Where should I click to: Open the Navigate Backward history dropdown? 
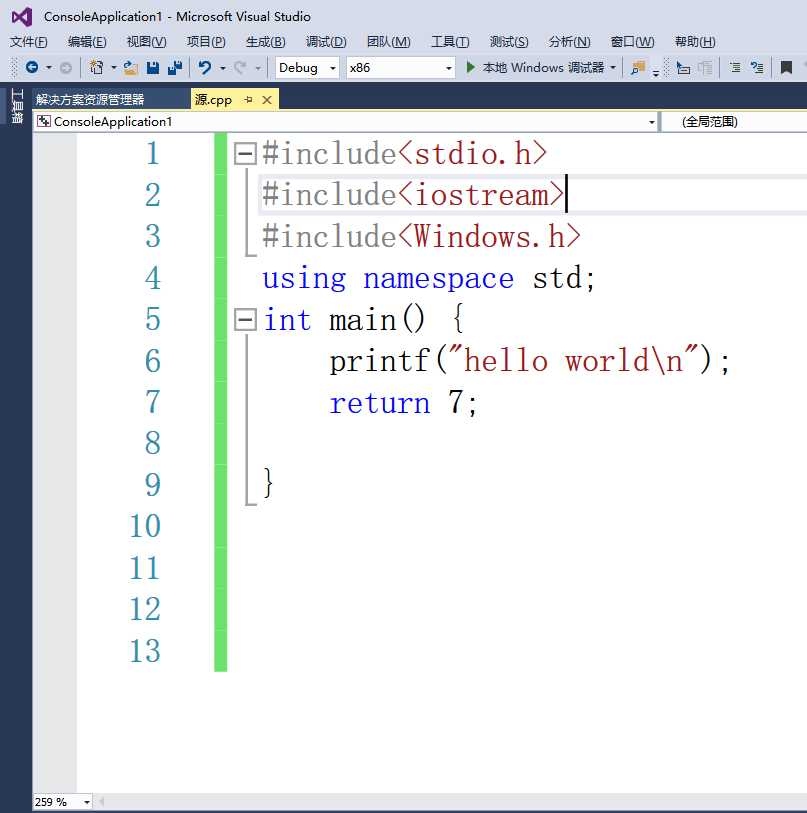click(x=48, y=67)
